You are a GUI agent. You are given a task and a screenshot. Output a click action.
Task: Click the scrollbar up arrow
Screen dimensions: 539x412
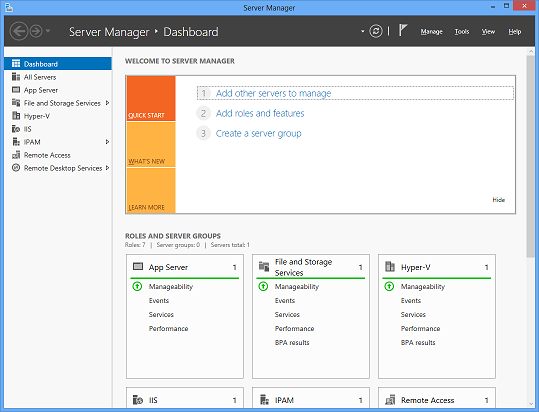[530, 51]
